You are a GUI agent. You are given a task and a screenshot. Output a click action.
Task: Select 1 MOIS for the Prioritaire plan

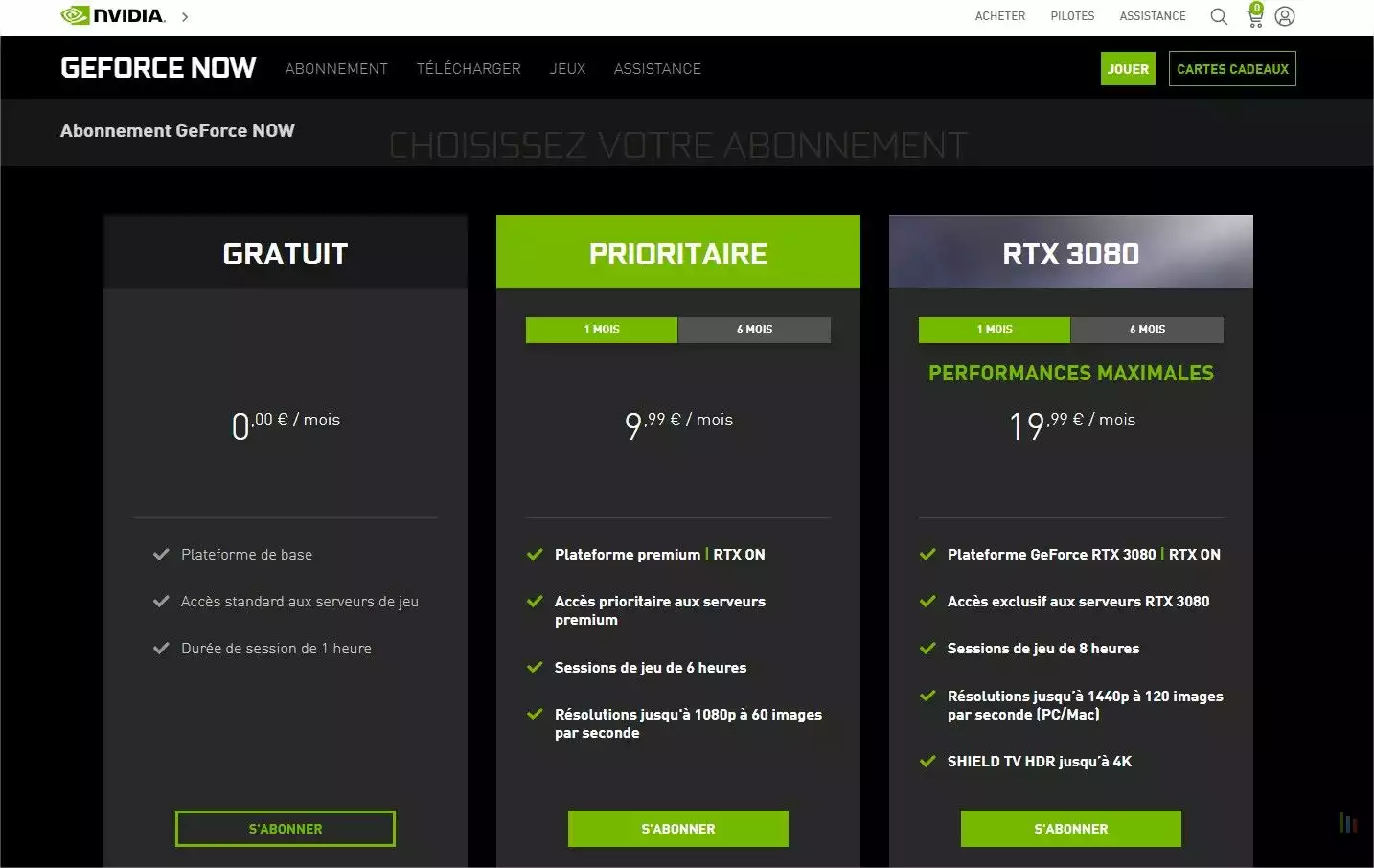point(602,330)
